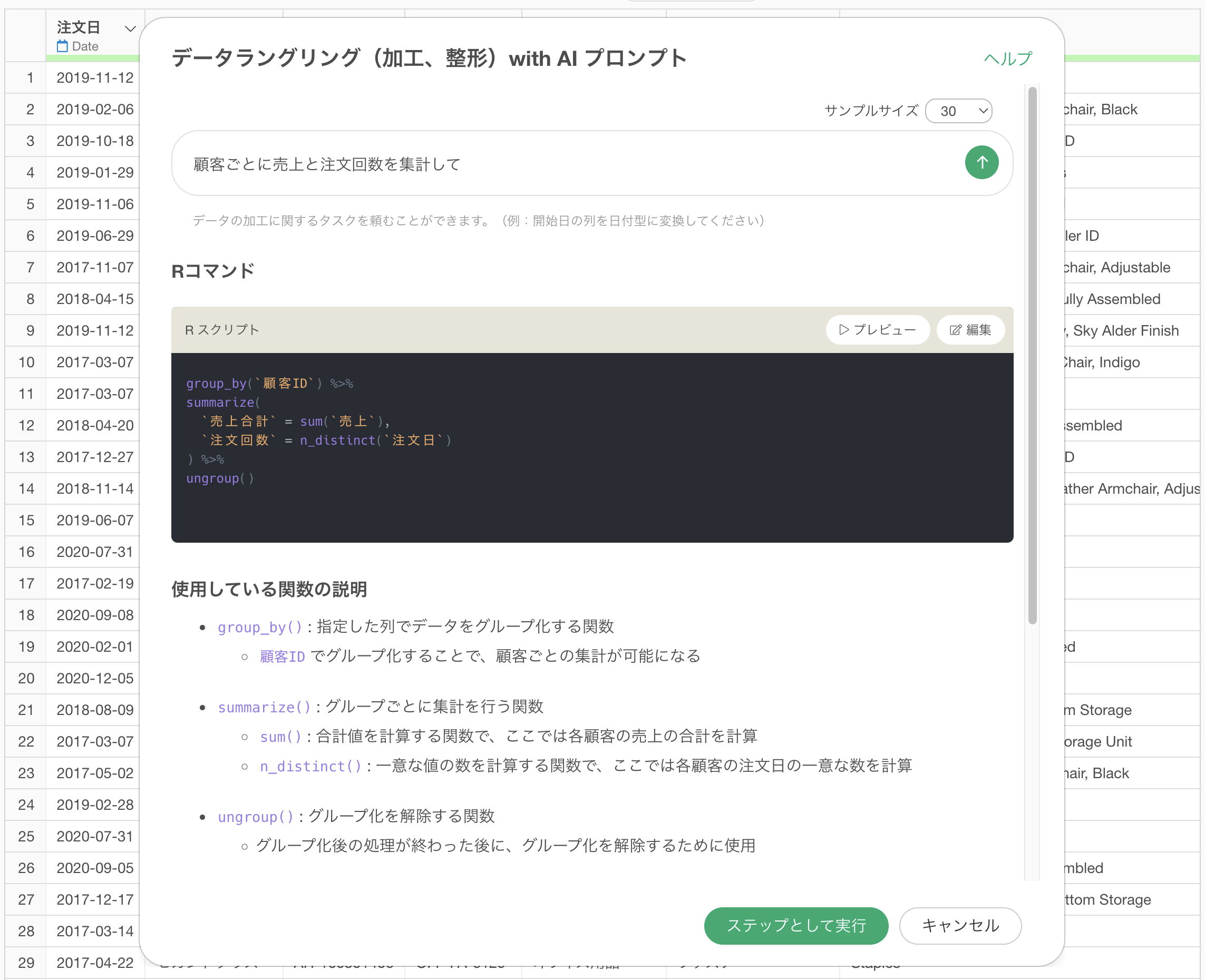Viewport: 1205px width, 980px height.
Task: Select date cell 2018-04-15
Action: (95, 299)
